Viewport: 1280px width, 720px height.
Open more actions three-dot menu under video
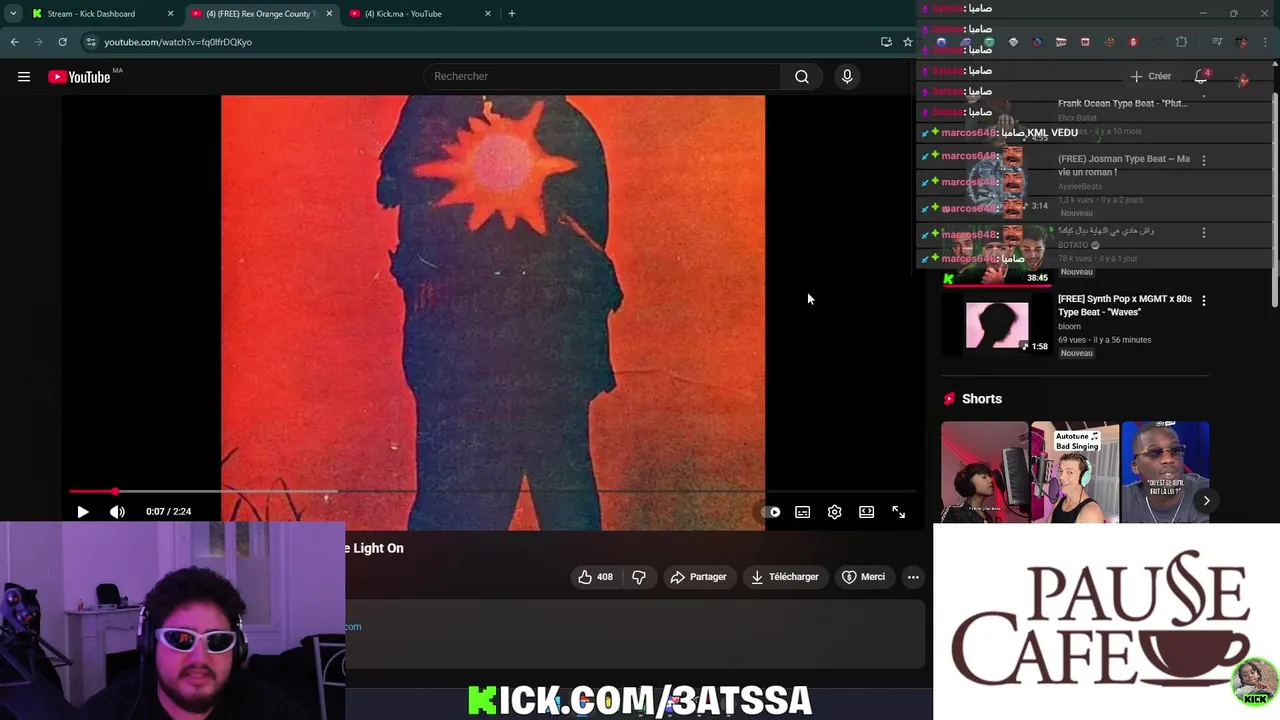[913, 577]
